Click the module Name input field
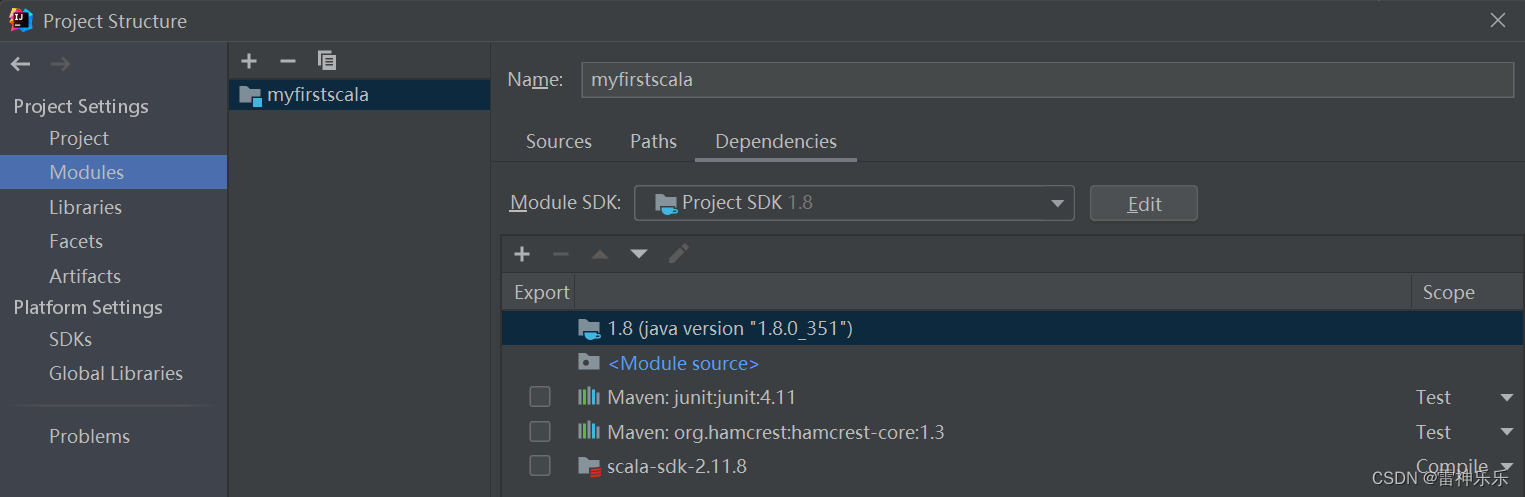Screen dimensions: 1525x497 pyautogui.click(x=1047, y=80)
